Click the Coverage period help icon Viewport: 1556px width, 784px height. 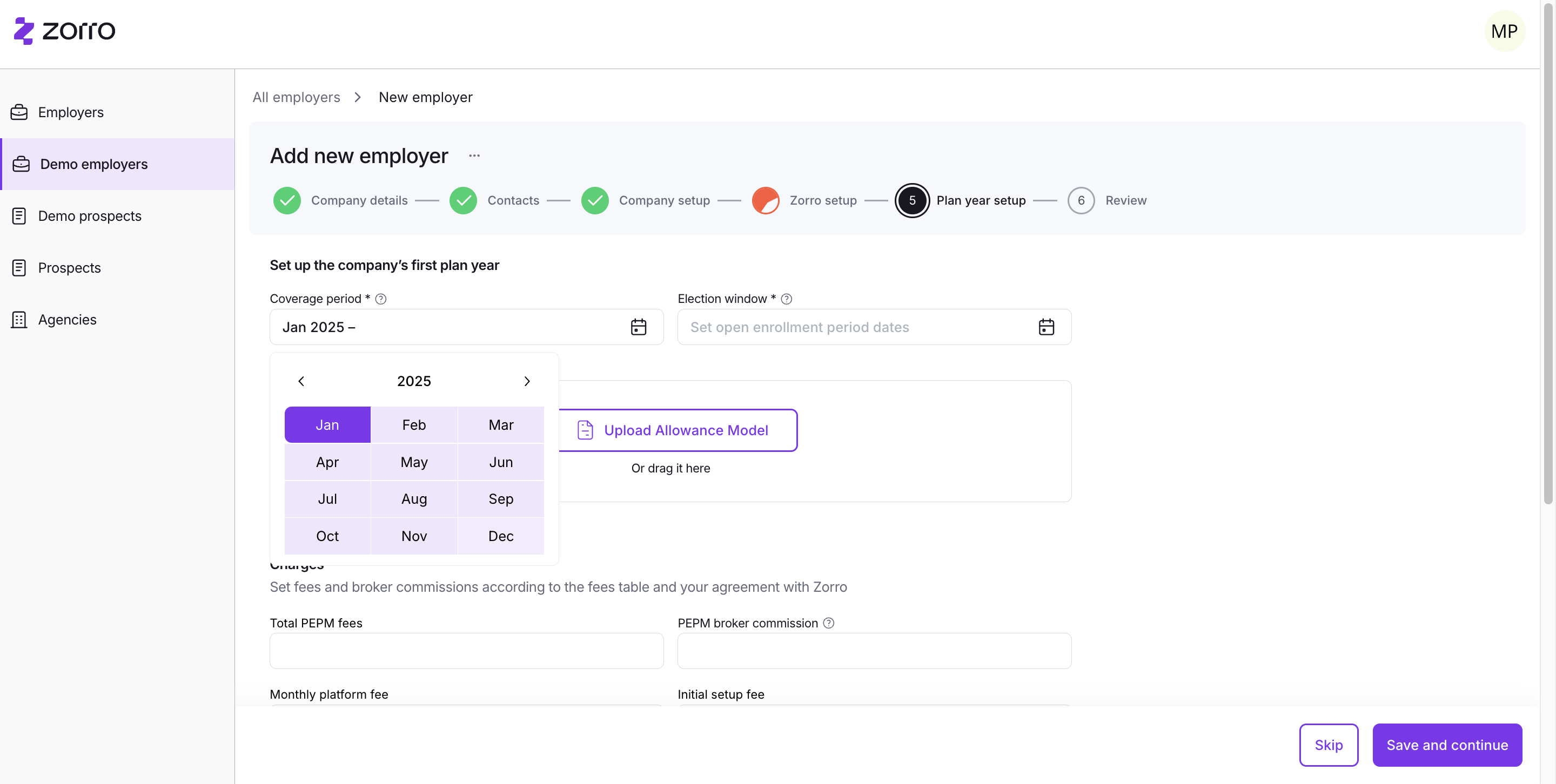(380, 299)
